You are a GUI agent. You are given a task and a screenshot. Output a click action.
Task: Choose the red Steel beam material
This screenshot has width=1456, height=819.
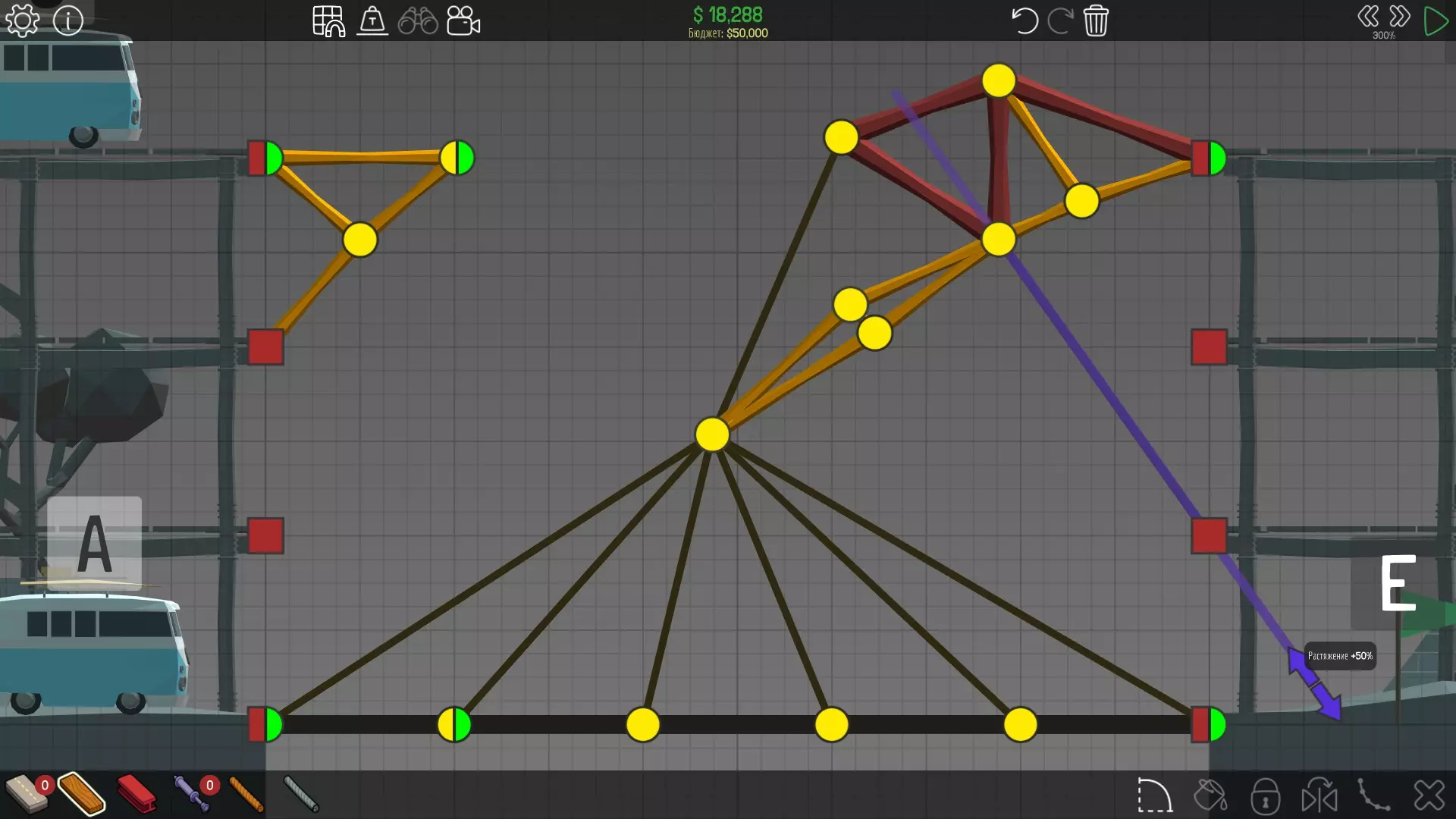tap(136, 794)
